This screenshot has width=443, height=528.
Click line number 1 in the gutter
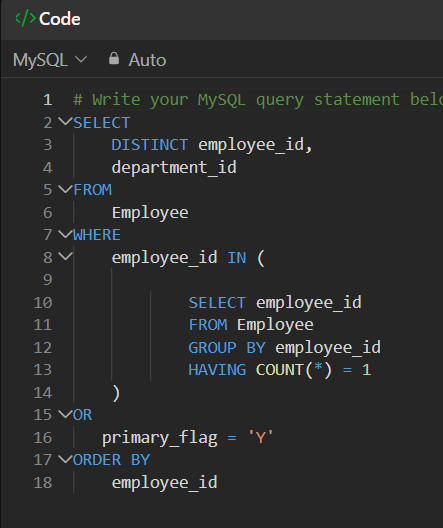click(x=48, y=100)
